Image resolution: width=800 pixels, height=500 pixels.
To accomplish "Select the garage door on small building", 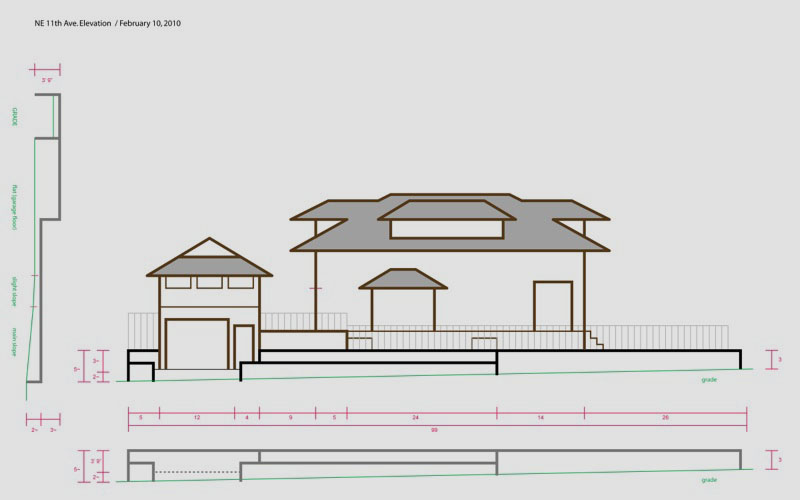I will click(x=196, y=344).
